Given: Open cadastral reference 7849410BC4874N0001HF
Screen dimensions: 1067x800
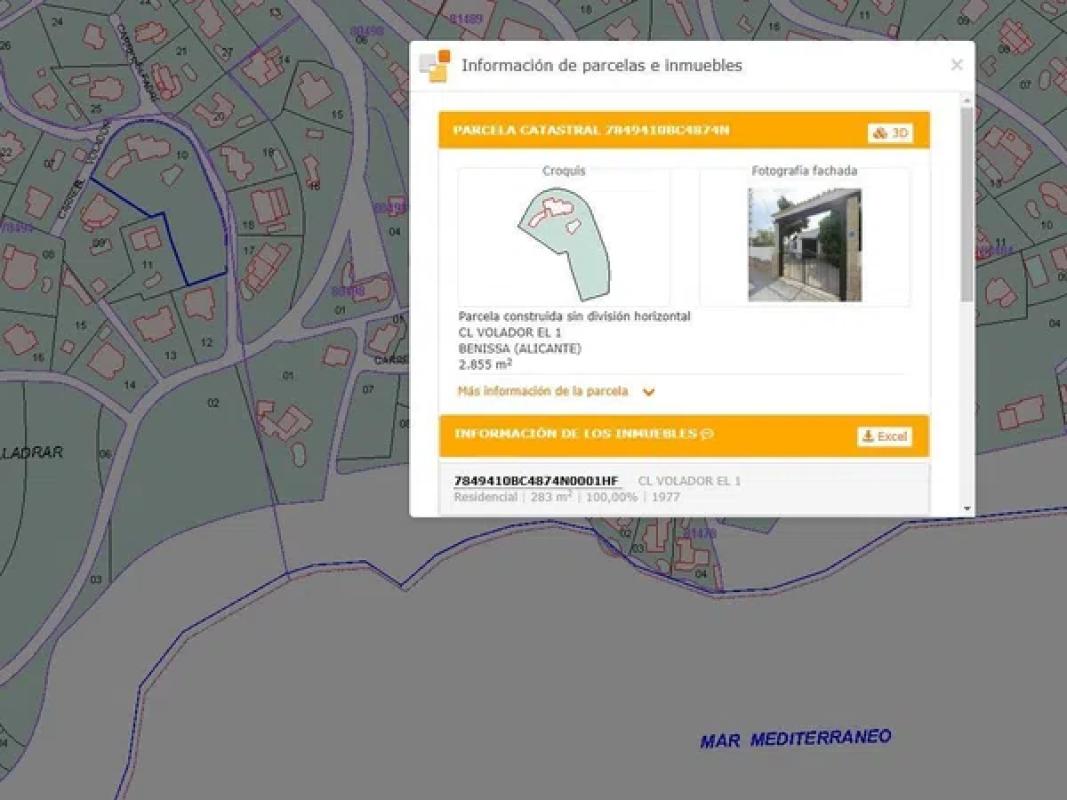Looking at the screenshot, I should pos(536,481).
